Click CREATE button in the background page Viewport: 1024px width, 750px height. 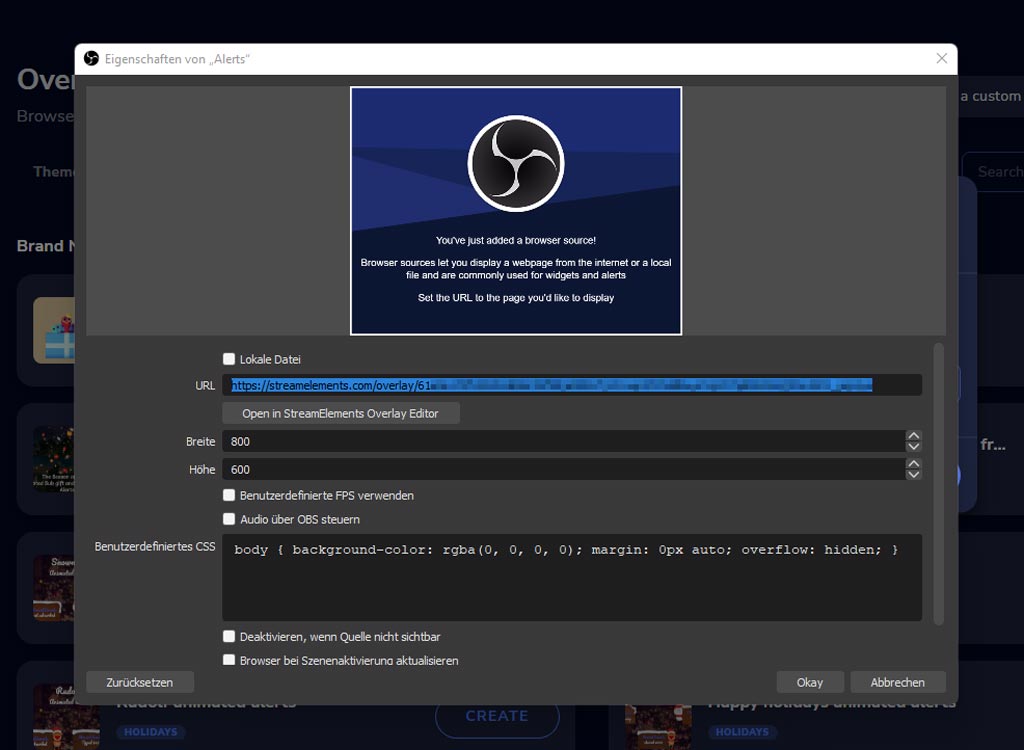(x=497, y=716)
